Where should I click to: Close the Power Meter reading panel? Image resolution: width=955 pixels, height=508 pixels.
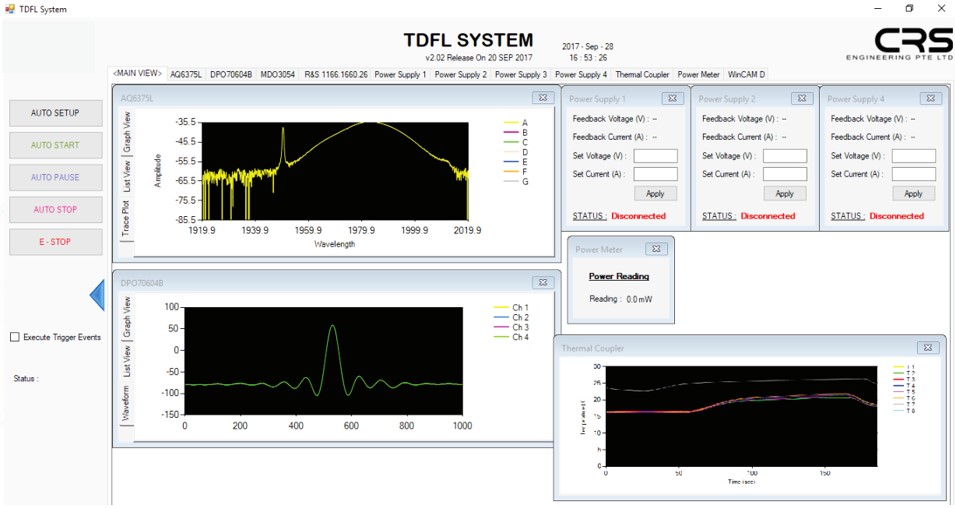point(656,249)
